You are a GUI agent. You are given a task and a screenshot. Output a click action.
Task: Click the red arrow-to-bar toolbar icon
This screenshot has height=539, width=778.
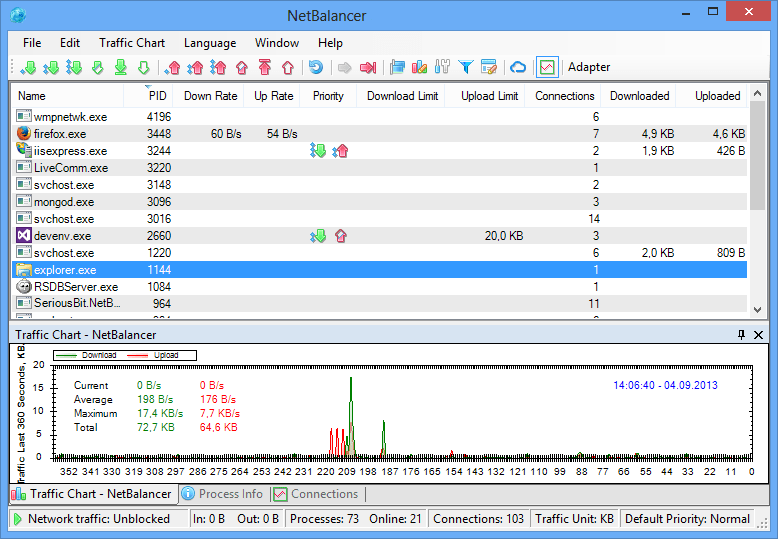tap(368, 67)
